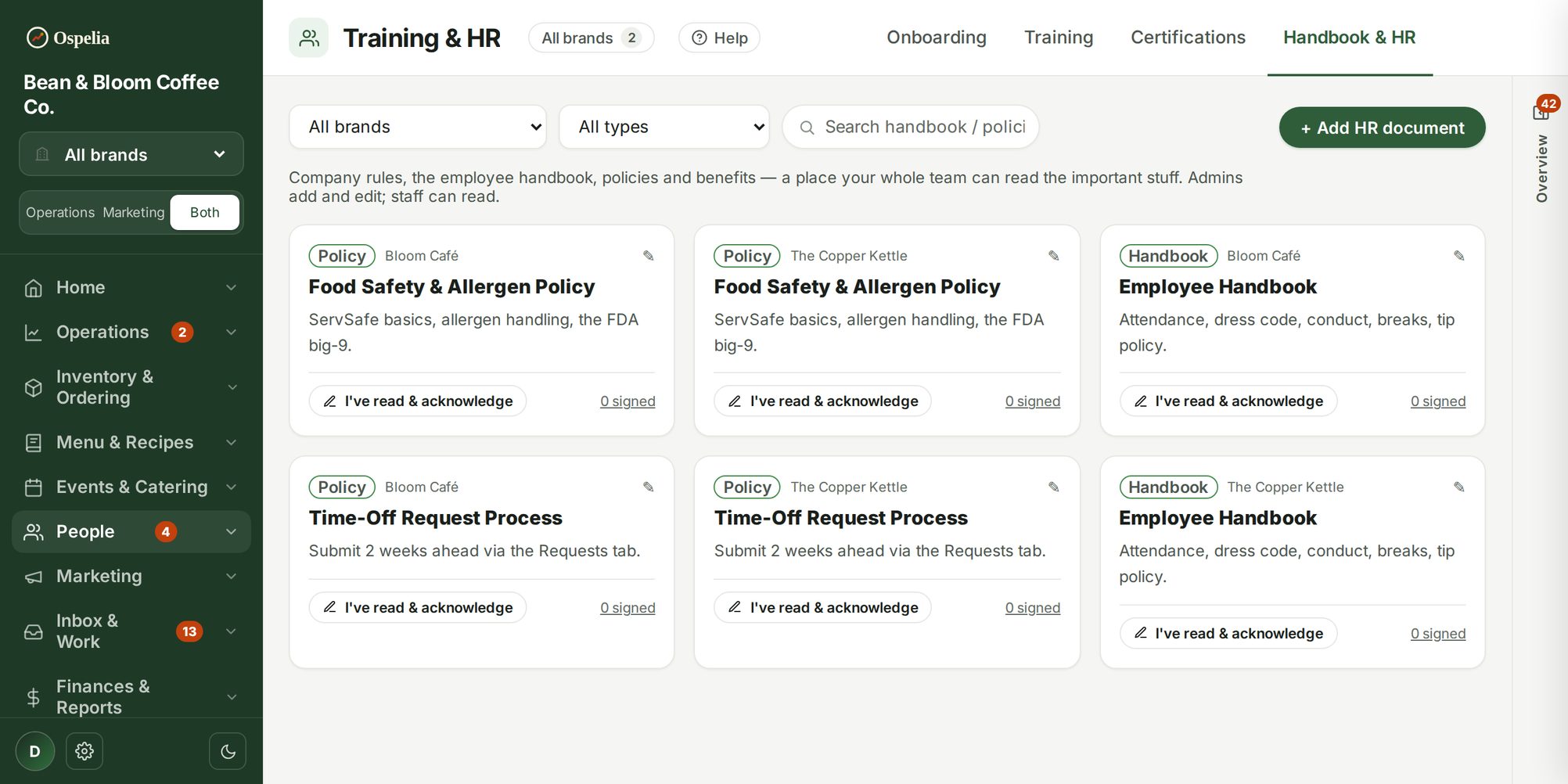Viewport: 1568px width, 784px height.
Task: Select the Handbook & HR tab
Action: [x=1350, y=38]
